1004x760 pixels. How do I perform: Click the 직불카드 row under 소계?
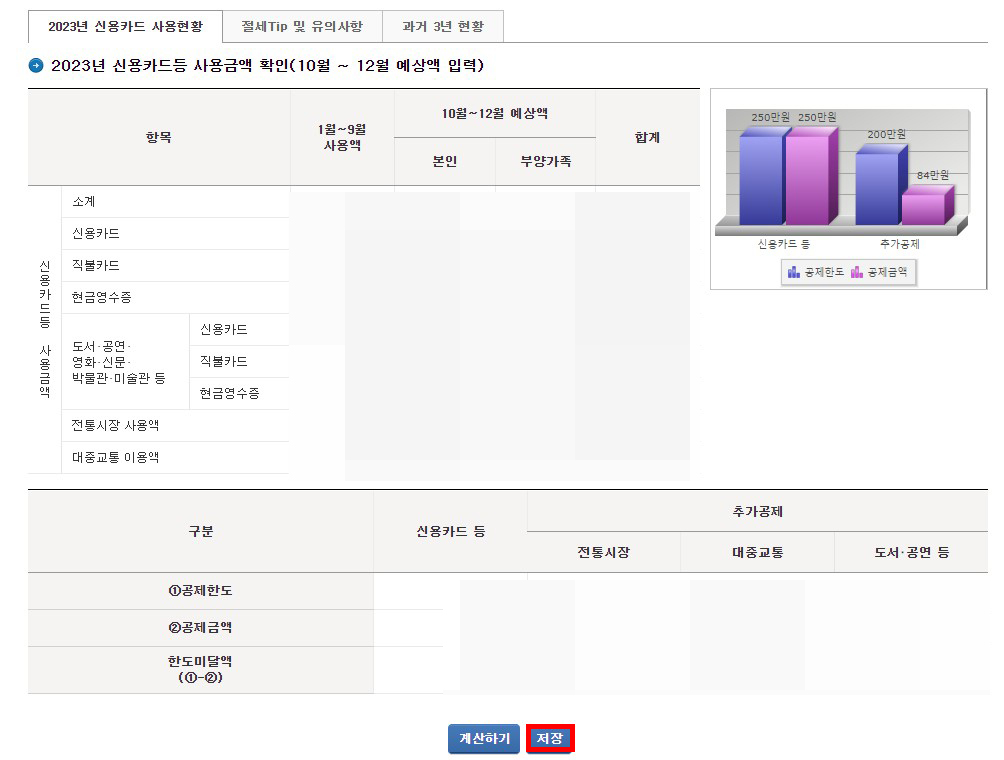[x=95, y=266]
